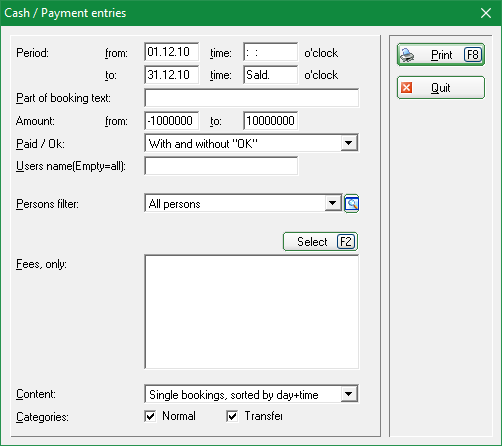Click the Amount from field
Image resolution: width=502 pixels, height=446 pixels.
pos(172,121)
